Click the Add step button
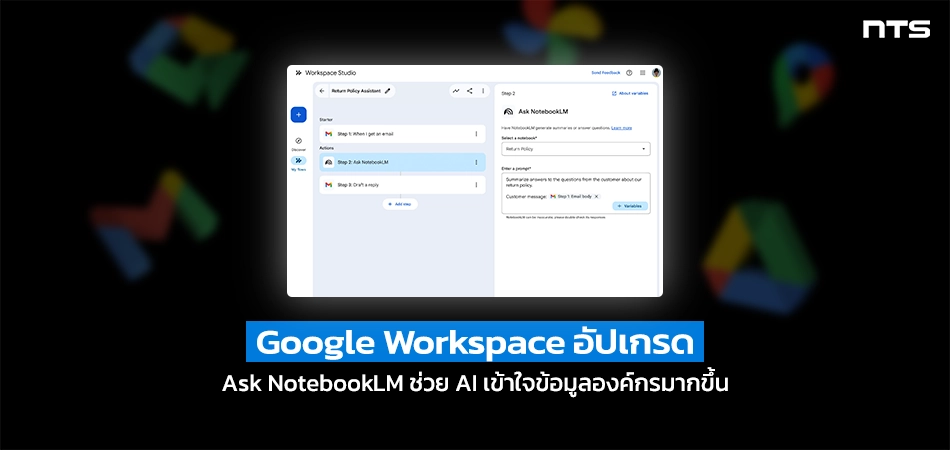The width and height of the screenshot is (950, 450). (x=400, y=204)
